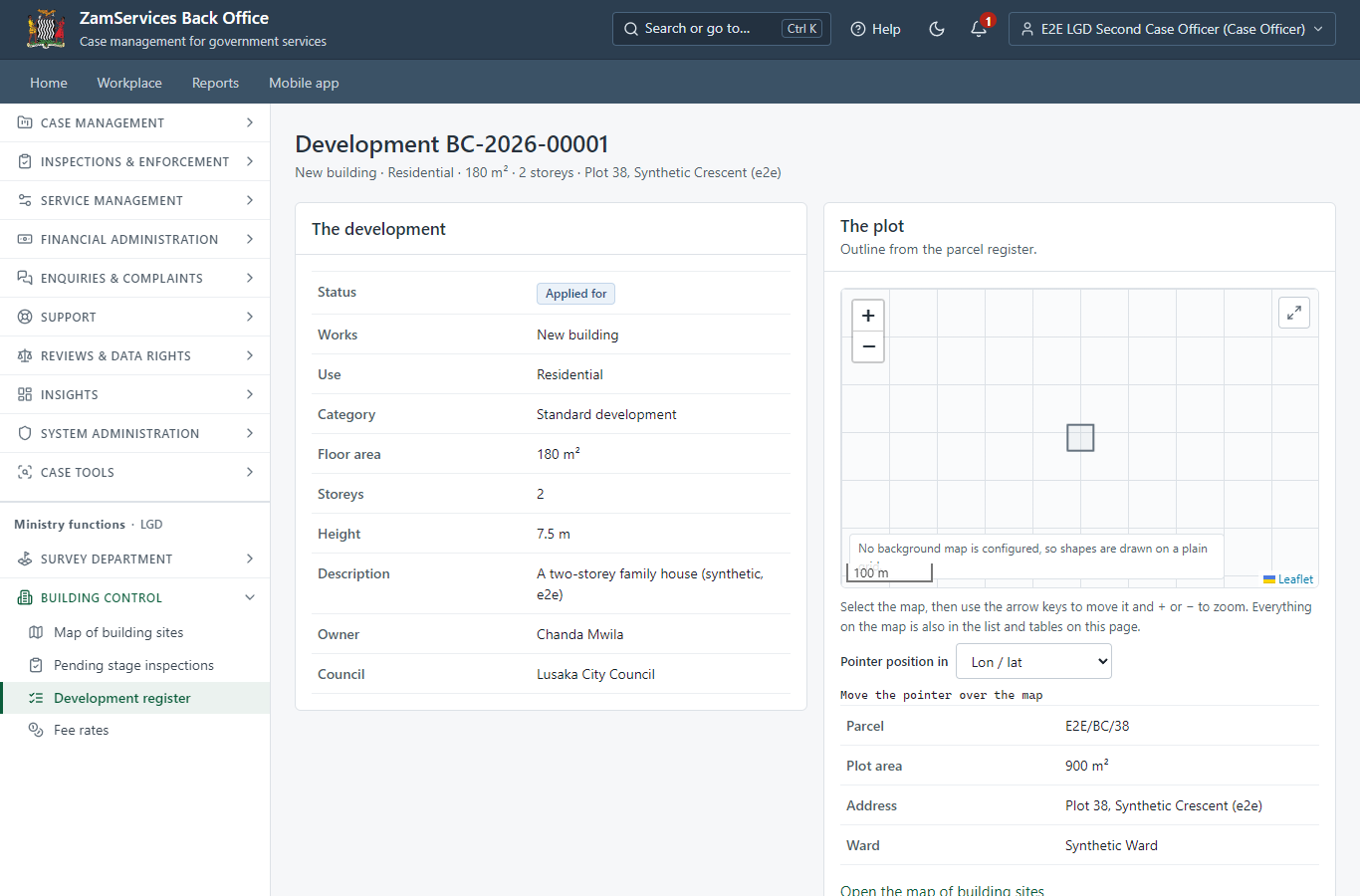Image resolution: width=1360 pixels, height=896 pixels.
Task: Expand the Survey Department section chevron
Action: [250, 559]
